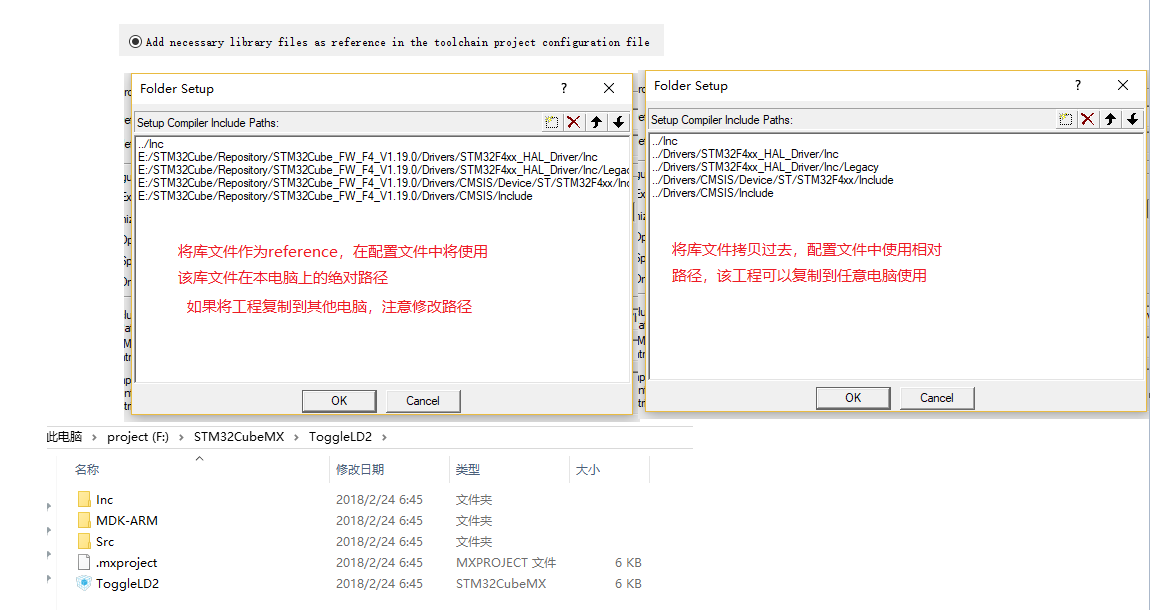Select E:/ path with CMSIS/Device/ST in left list
This screenshot has height=610, width=1150.
(x=384, y=183)
